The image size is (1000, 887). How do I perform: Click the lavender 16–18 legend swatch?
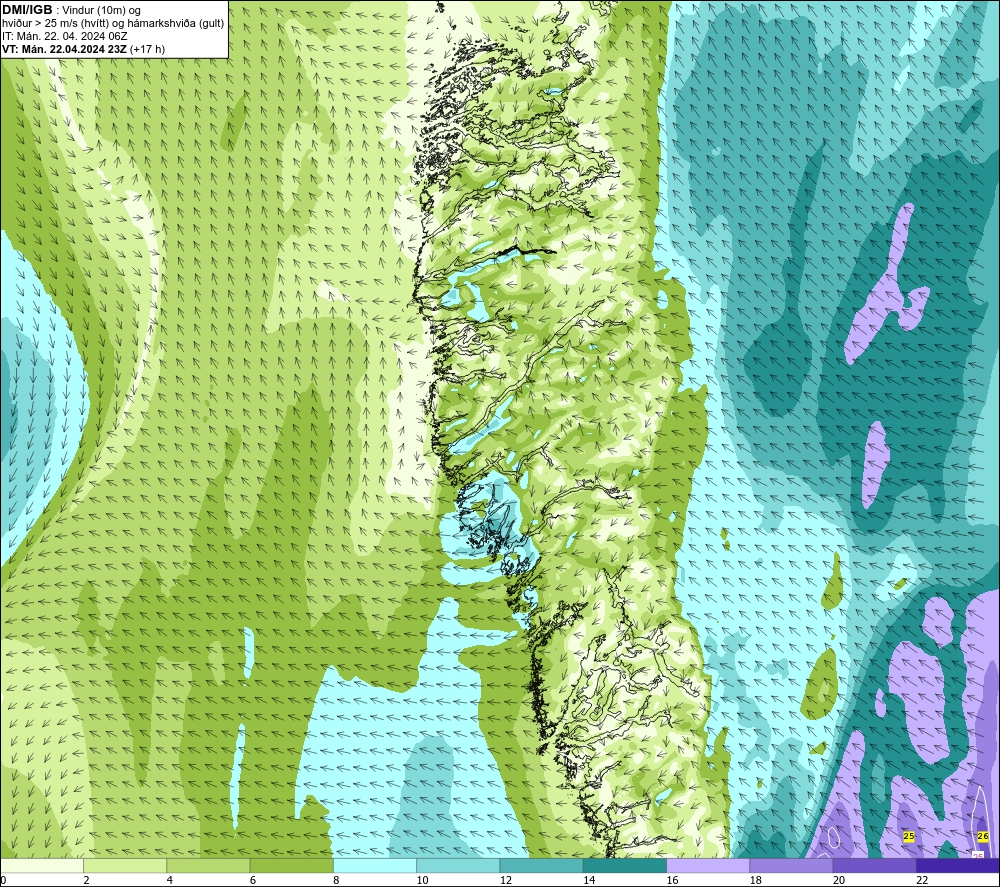point(708,865)
